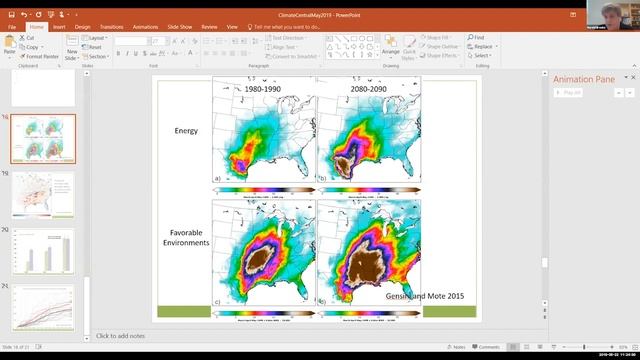Close the Animation Pane
Viewport: 640px width, 360px height.
coord(633,77)
